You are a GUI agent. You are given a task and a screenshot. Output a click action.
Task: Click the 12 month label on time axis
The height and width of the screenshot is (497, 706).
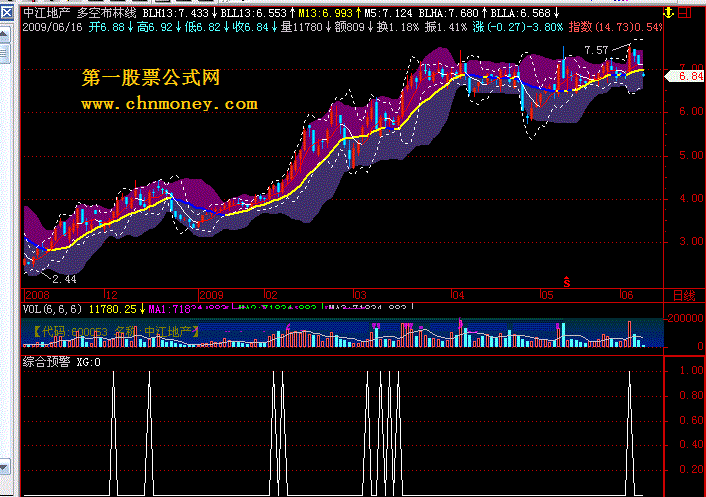tap(111, 295)
